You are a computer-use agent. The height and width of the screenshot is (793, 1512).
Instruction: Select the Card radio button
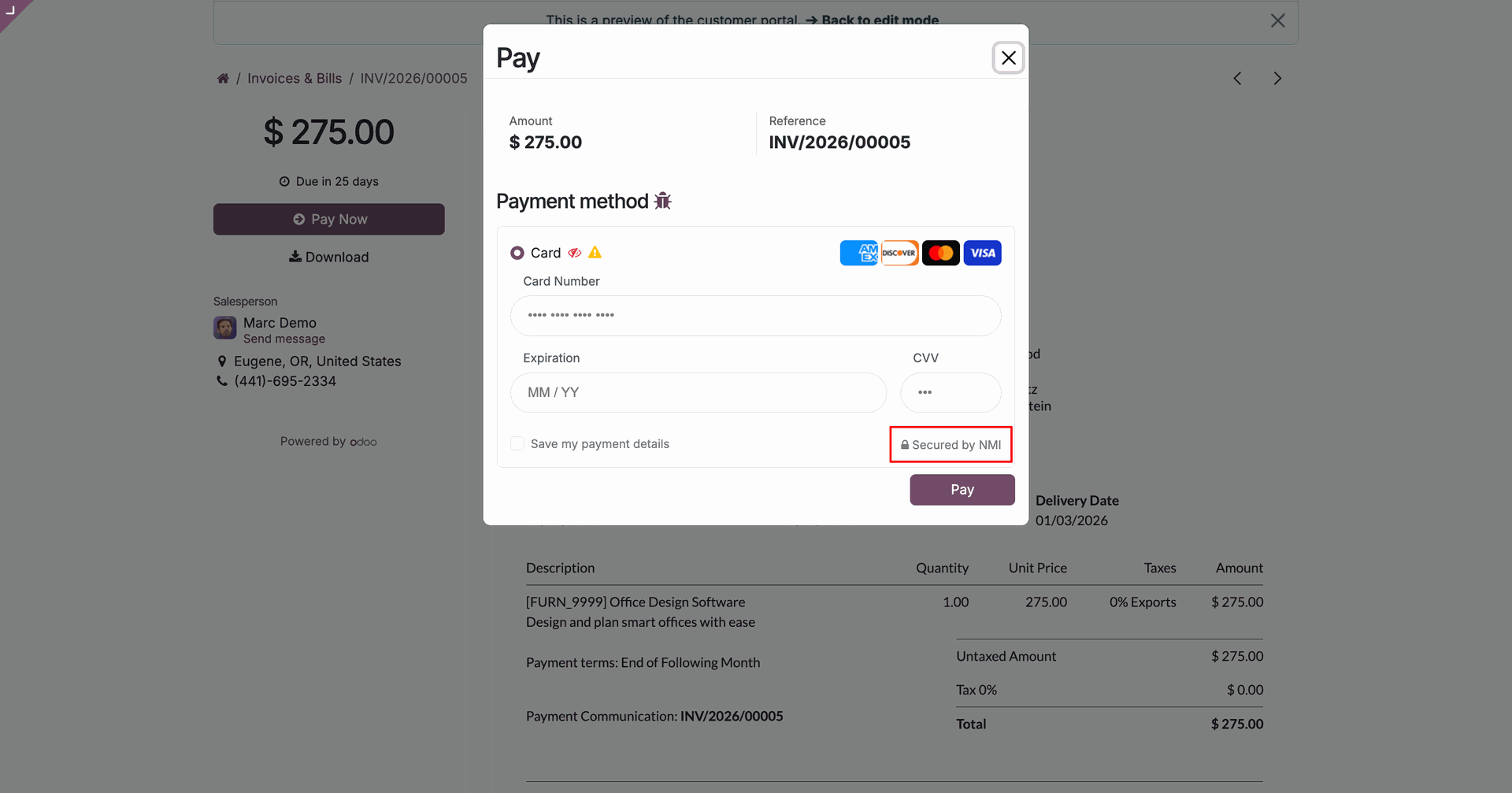517,253
